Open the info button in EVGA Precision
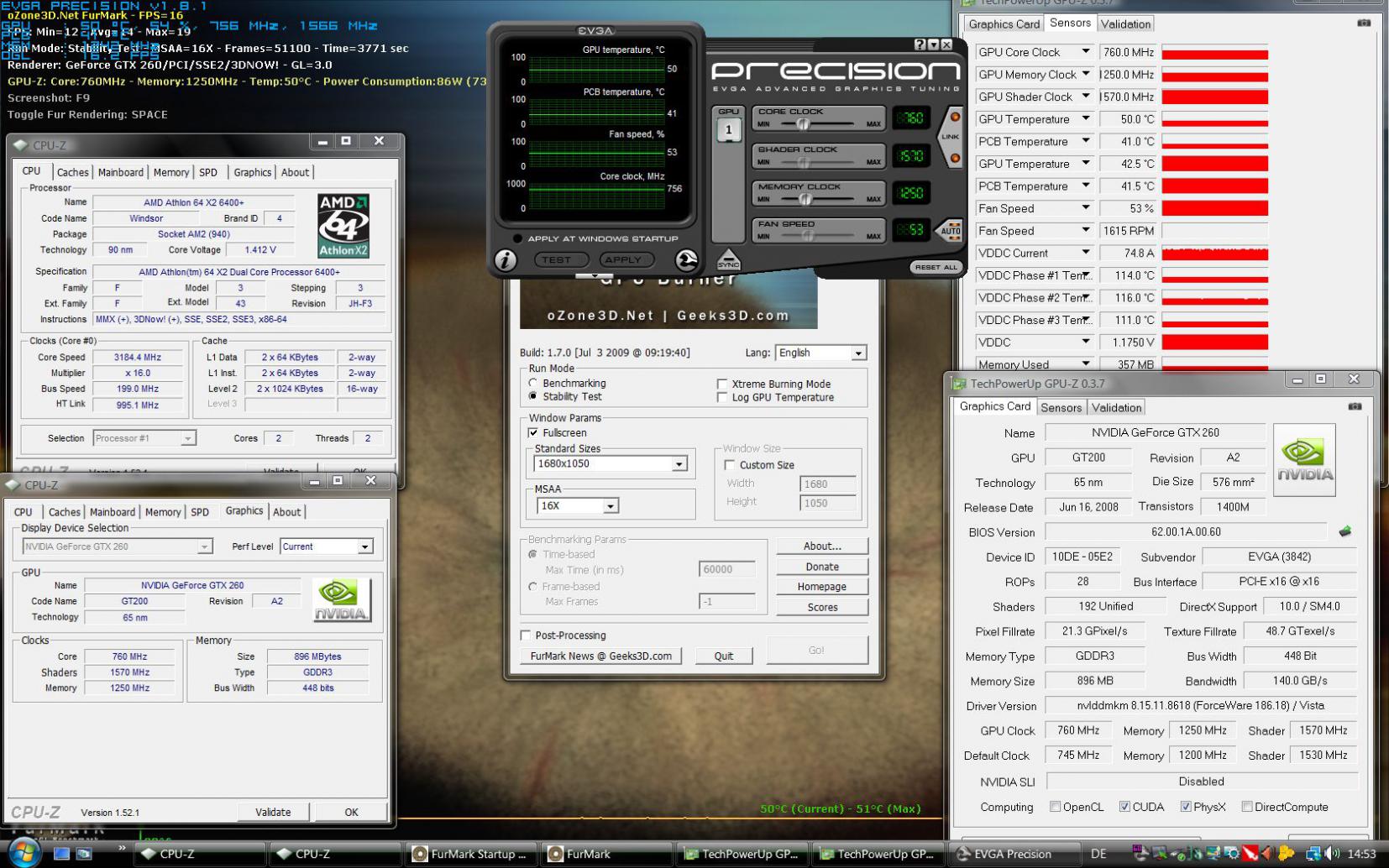 pyautogui.click(x=505, y=261)
